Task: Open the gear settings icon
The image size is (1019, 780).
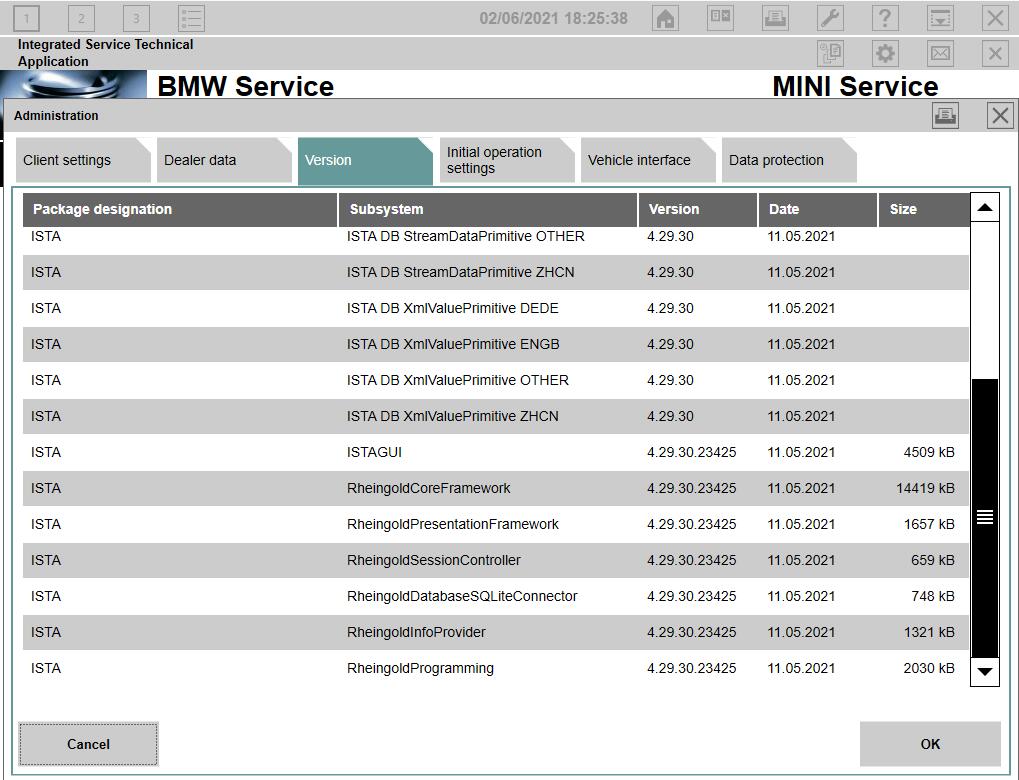Action: pyautogui.click(x=885, y=53)
